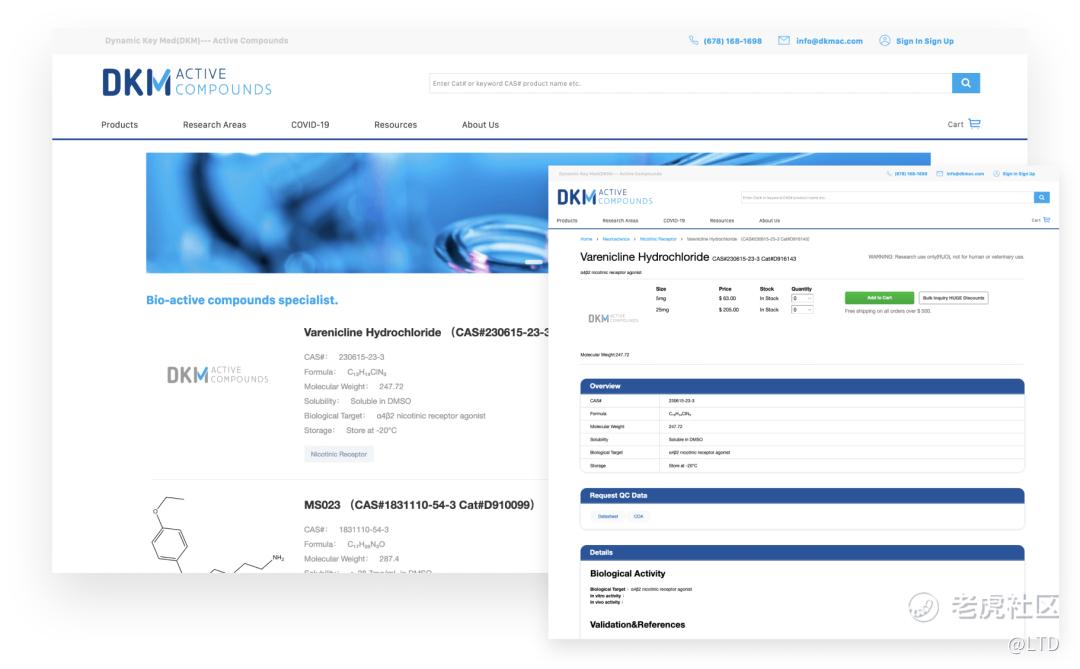Click the Datasheet link under Request QC Data

(x=608, y=516)
